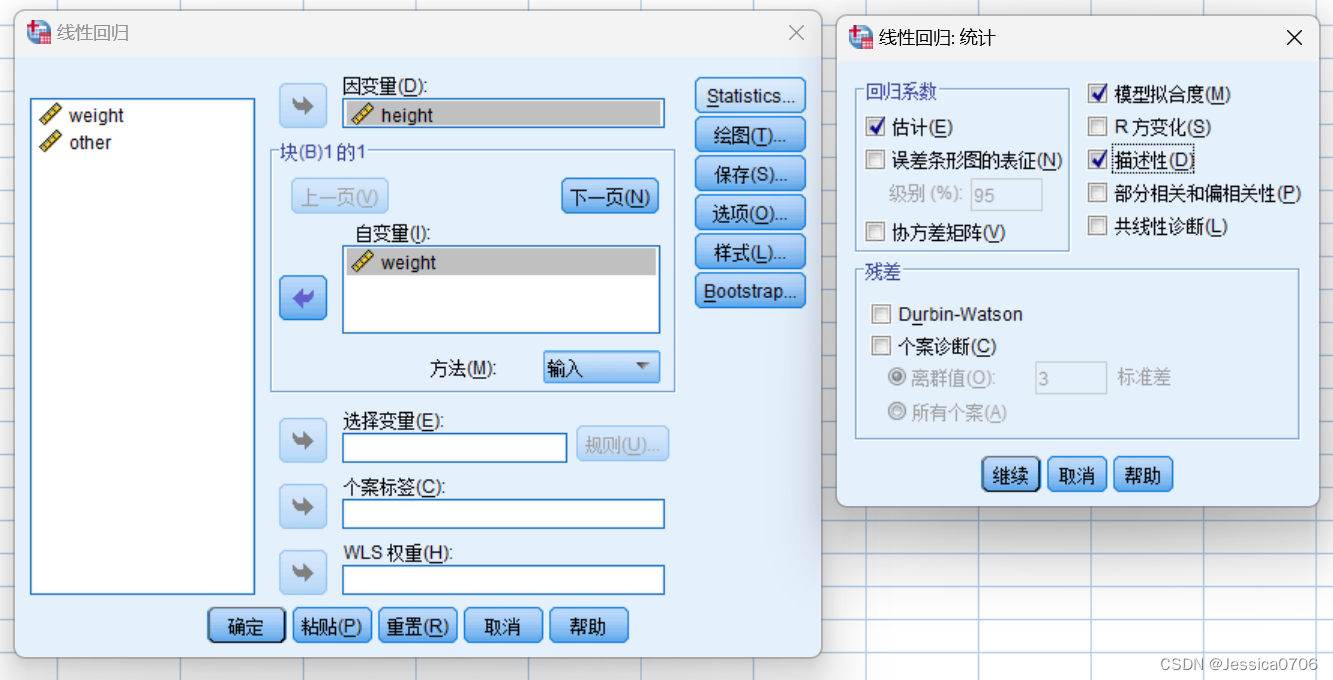Uncheck 模型拟合度(M) checkbox

pos(1098,94)
